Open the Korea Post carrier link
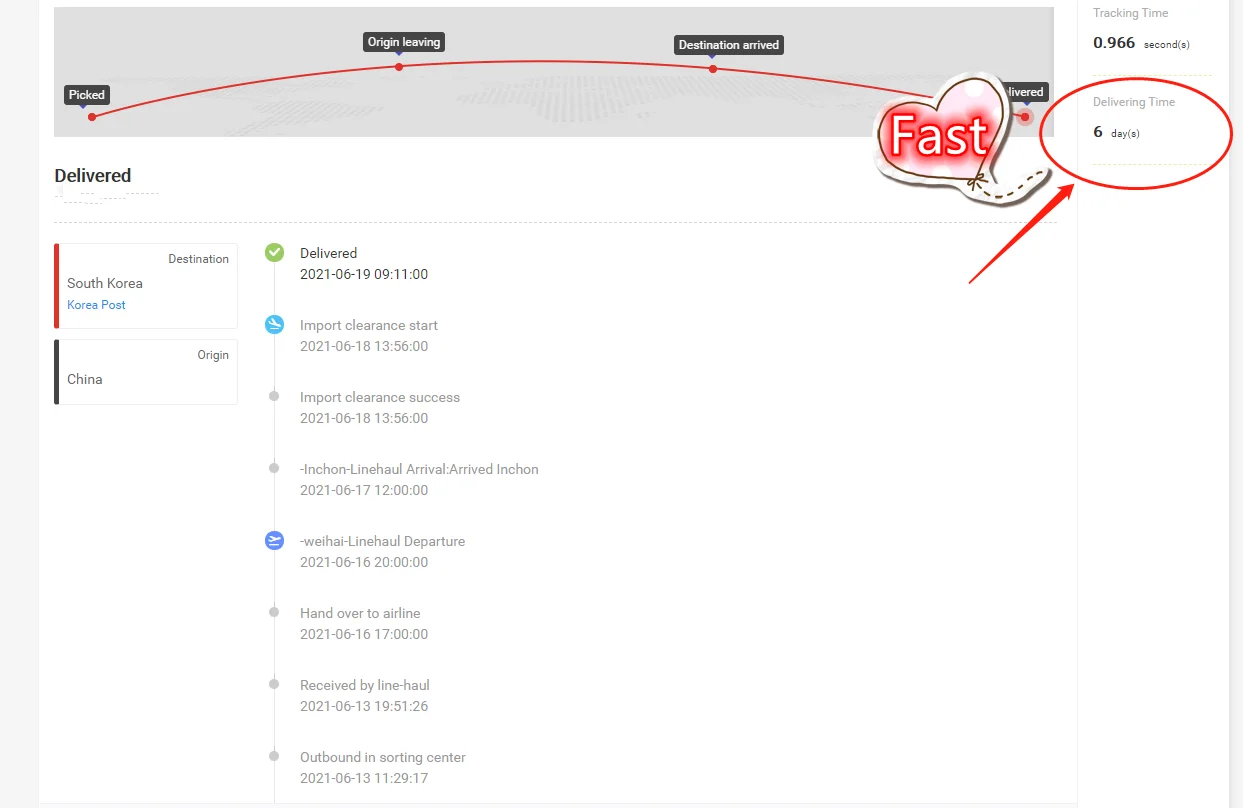Image resolution: width=1243 pixels, height=808 pixels. point(96,305)
